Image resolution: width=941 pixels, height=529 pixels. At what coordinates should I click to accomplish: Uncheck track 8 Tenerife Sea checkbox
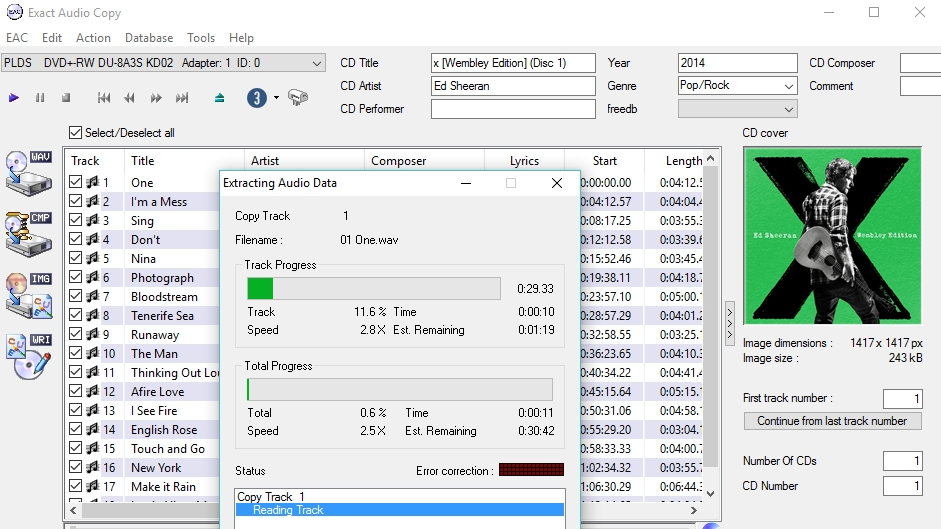coord(75,315)
